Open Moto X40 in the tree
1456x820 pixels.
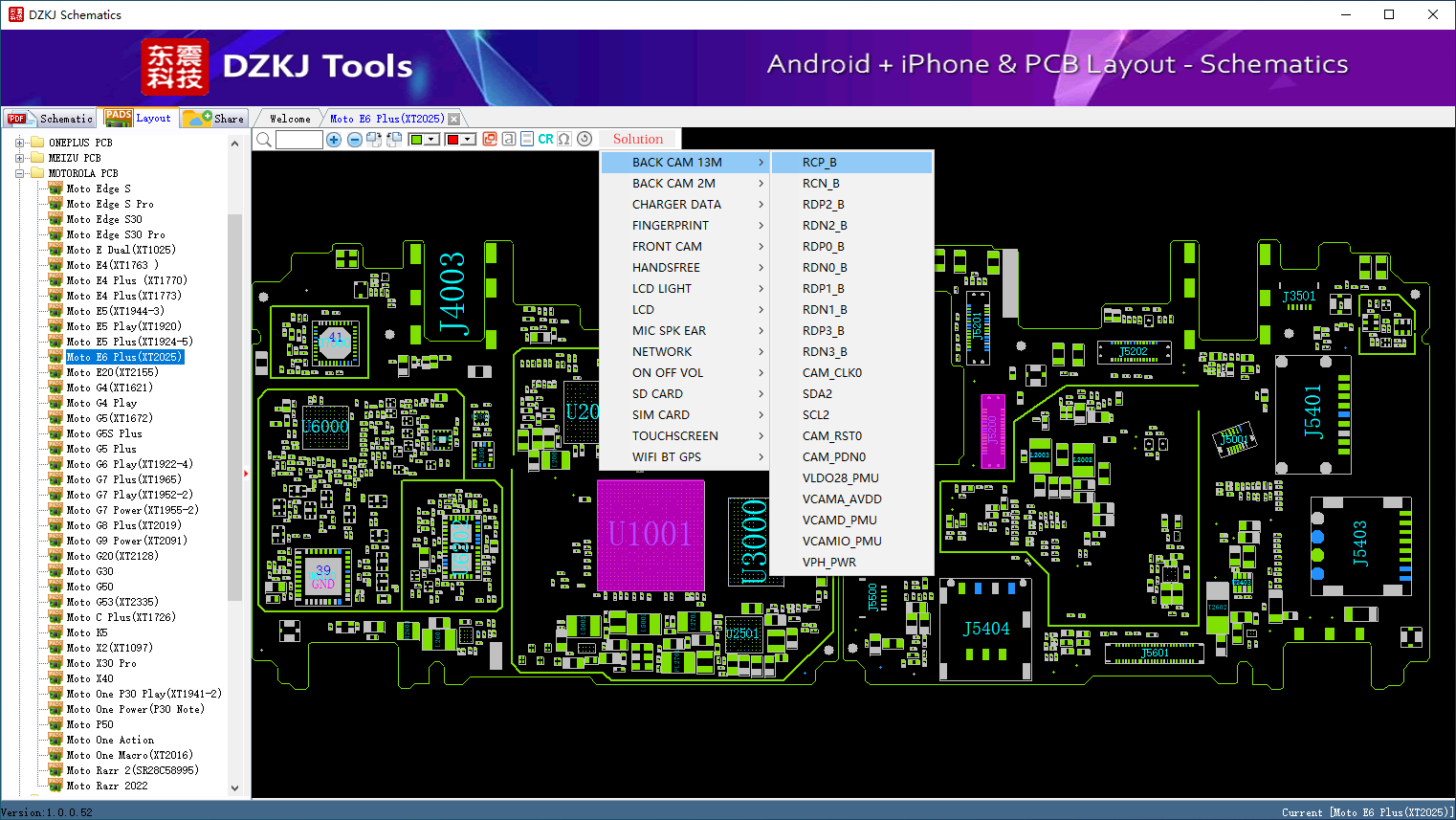pos(90,678)
